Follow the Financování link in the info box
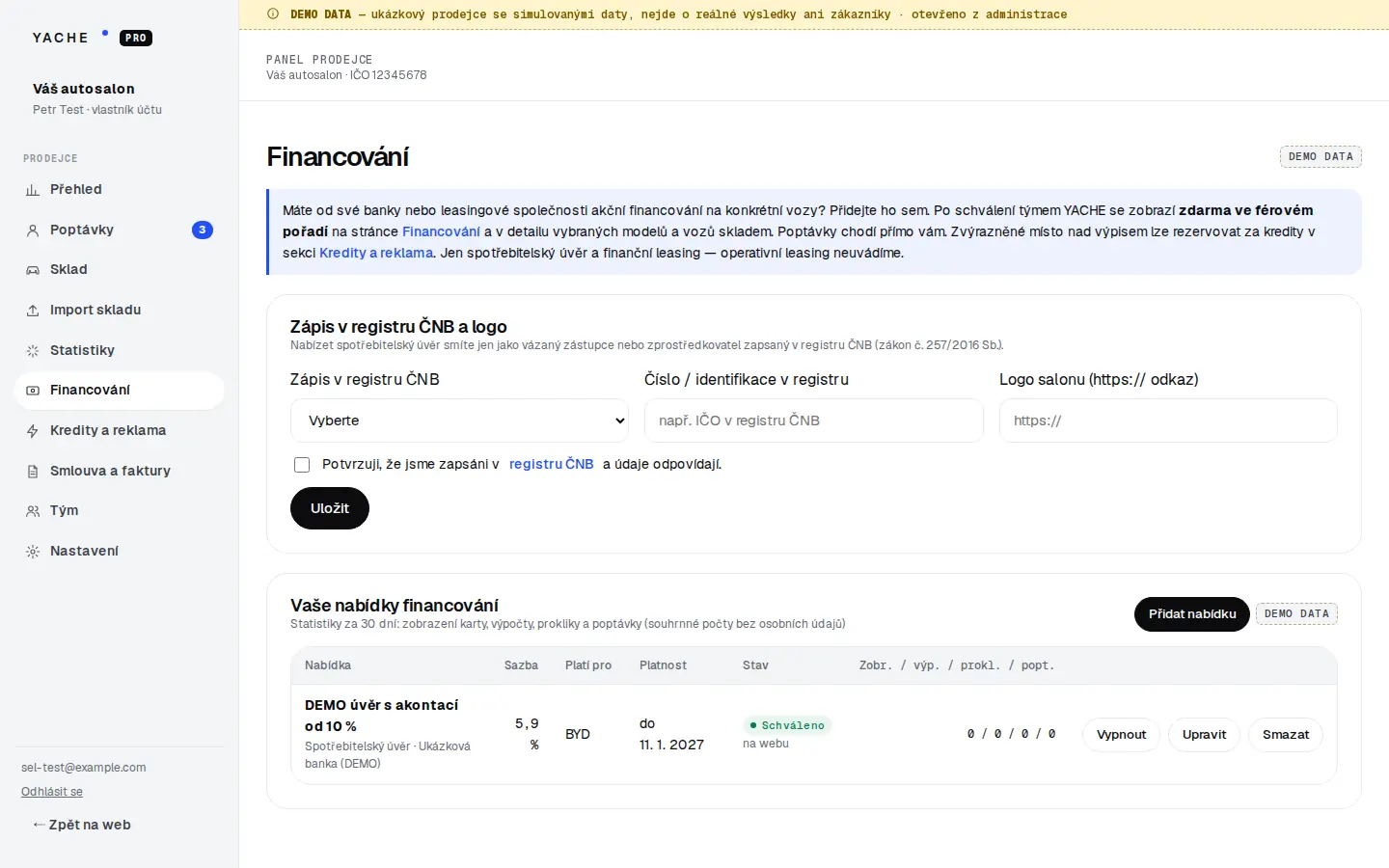Image resolution: width=1389 pixels, height=868 pixels. [441, 231]
